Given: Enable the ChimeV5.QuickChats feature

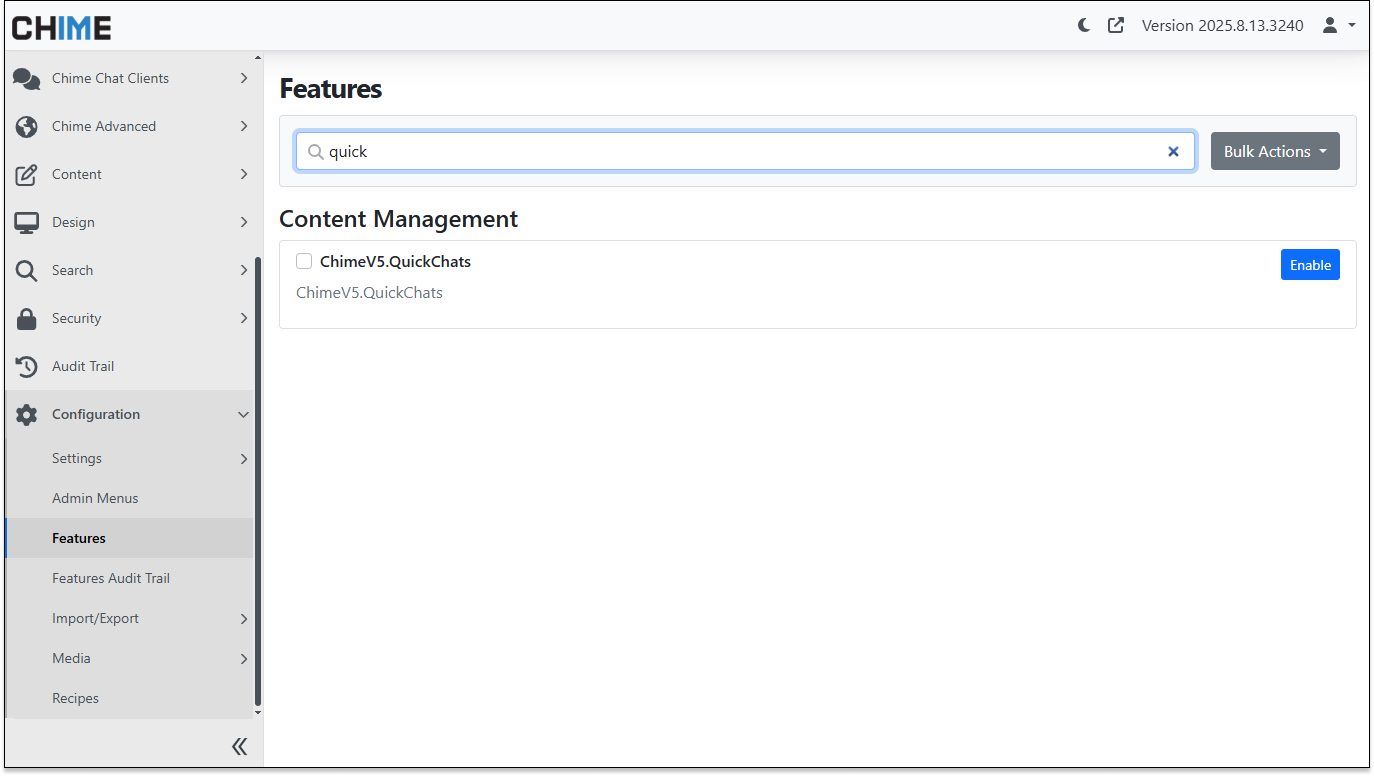Looking at the screenshot, I should coord(1310,265).
